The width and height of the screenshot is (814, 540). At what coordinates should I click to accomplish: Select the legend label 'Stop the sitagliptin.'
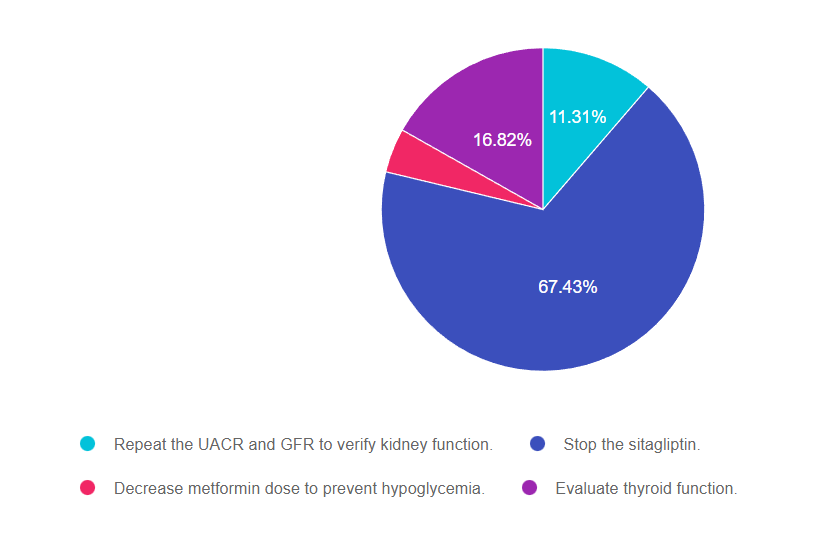632,444
